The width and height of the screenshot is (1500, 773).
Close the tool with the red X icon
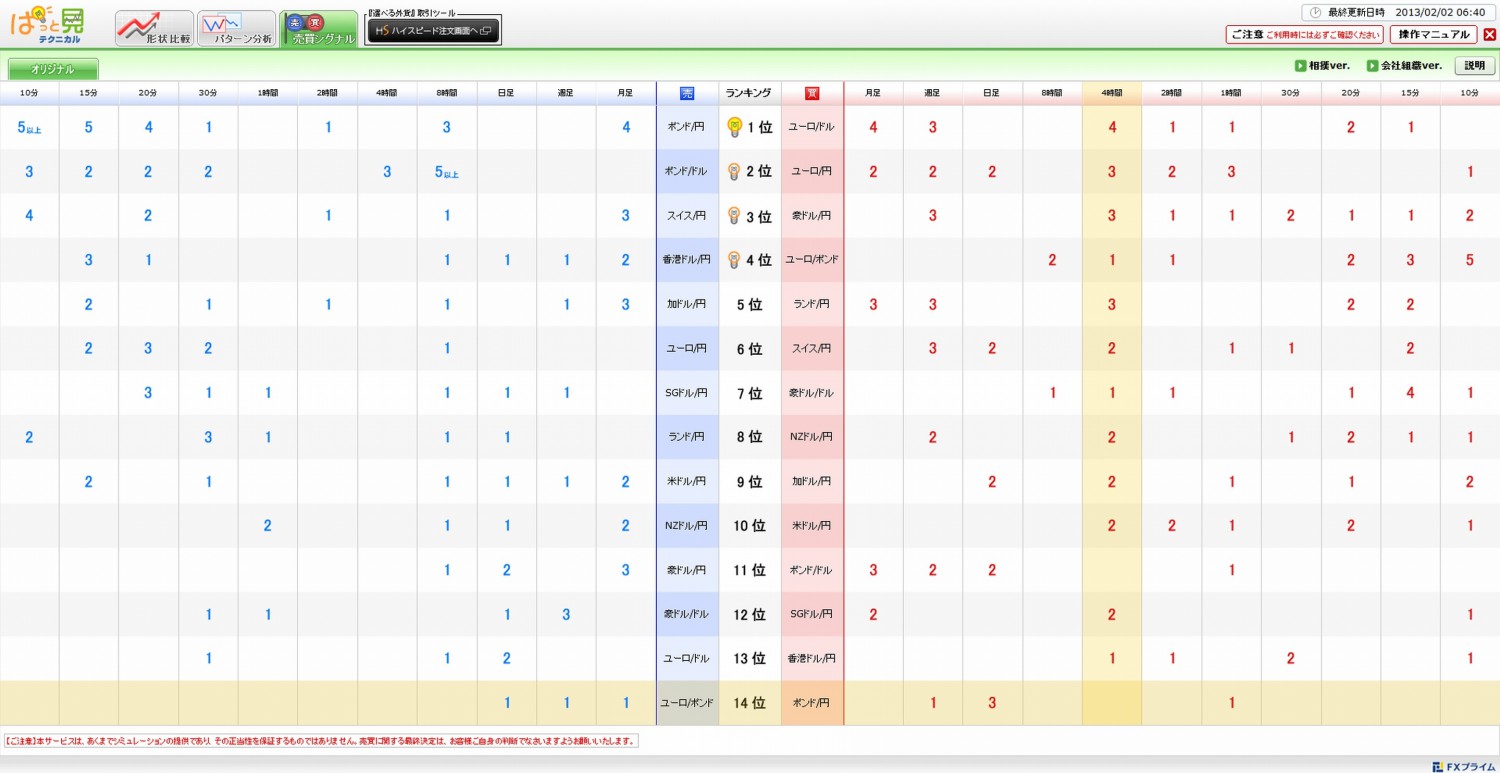(1489, 35)
